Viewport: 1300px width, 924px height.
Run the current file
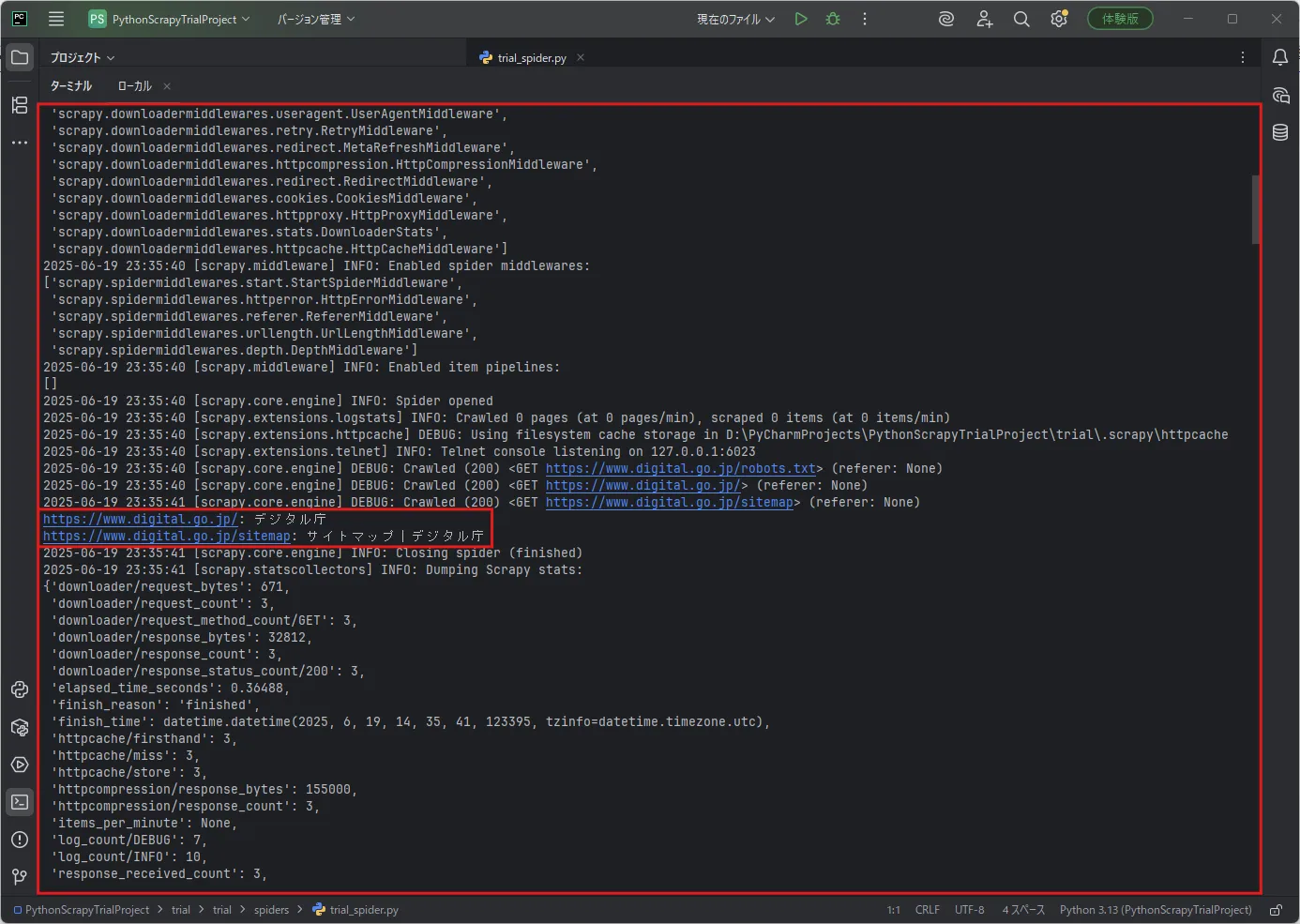point(801,19)
